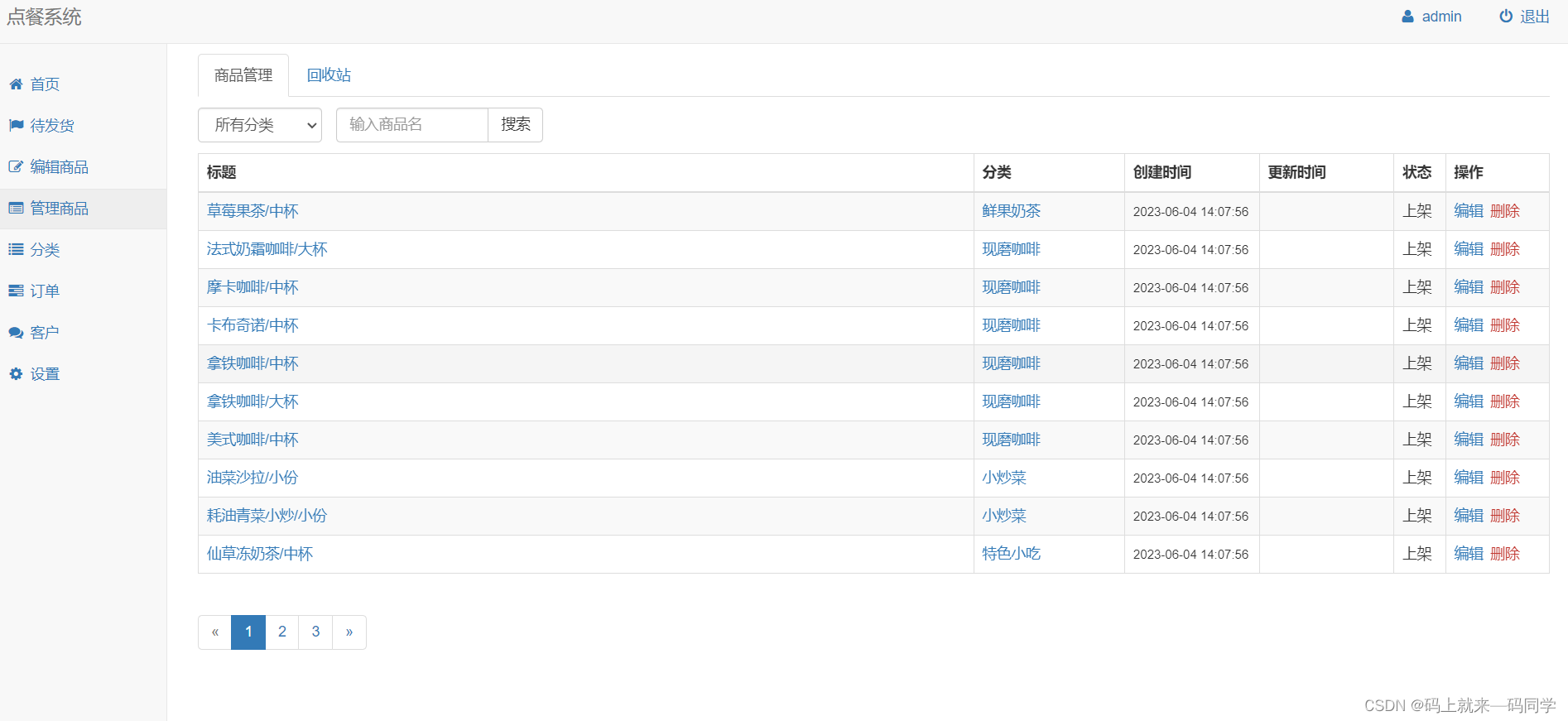Click the flag icon beside 待发货

pyautogui.click(x=16, y=126)
